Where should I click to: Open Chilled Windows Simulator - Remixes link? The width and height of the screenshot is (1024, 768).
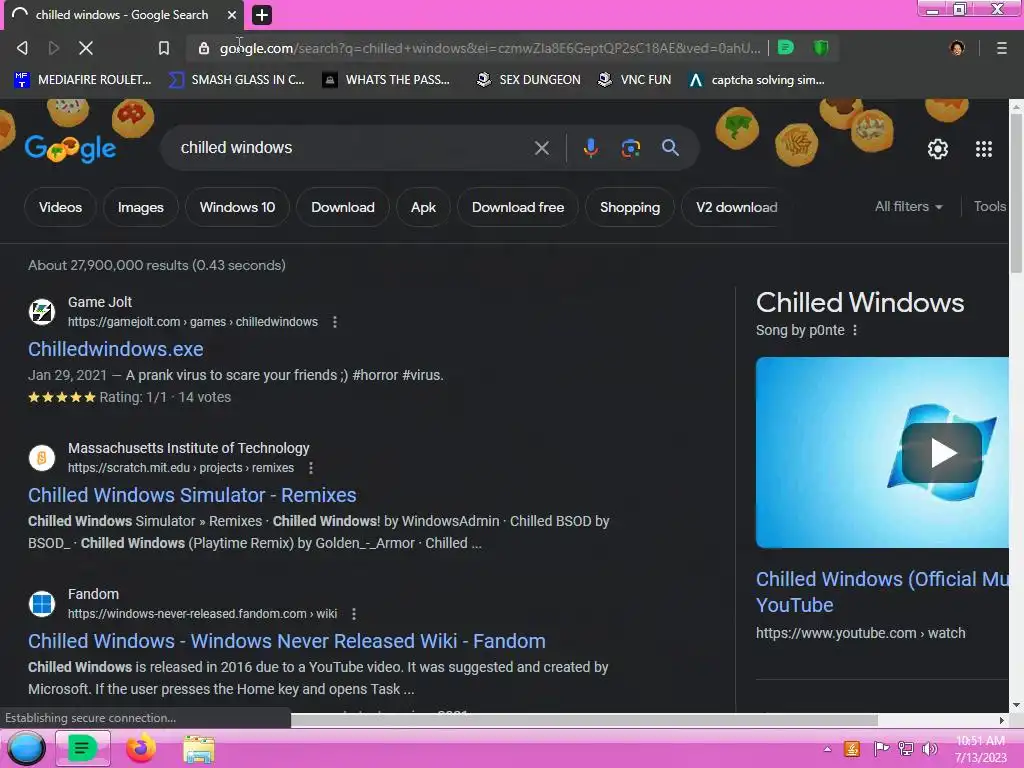click(192, 495)
